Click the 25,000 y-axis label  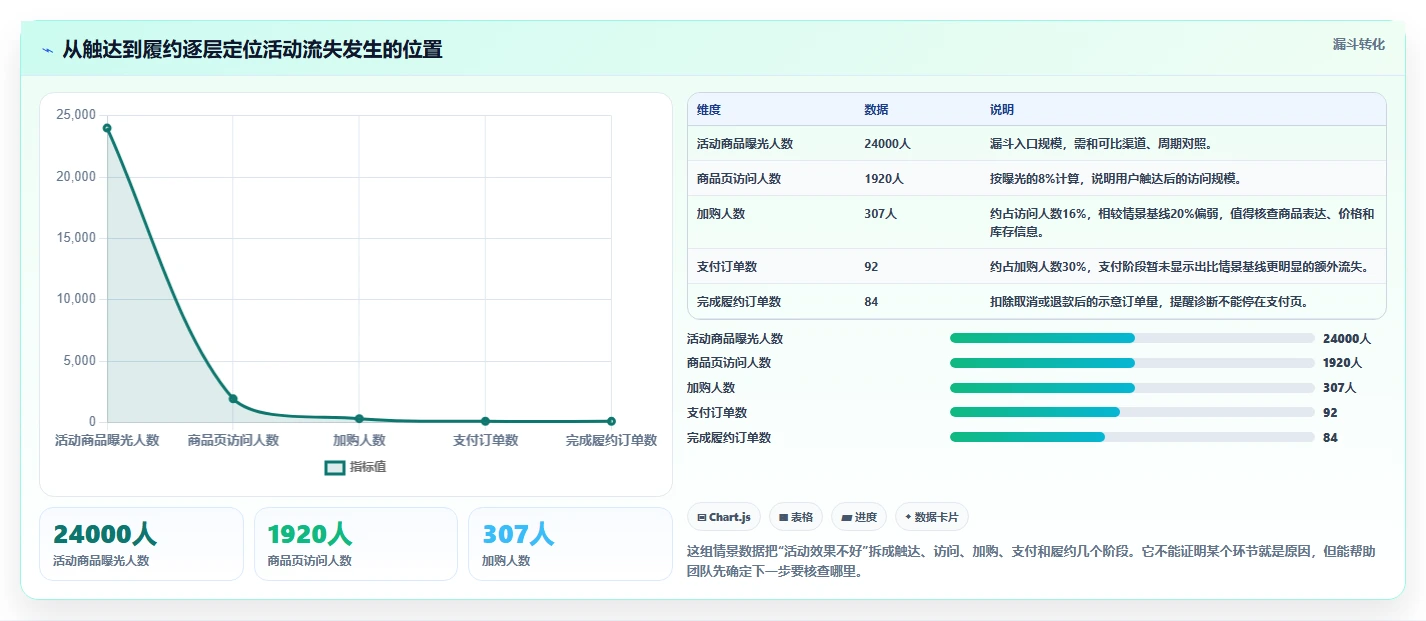(76, 116)
